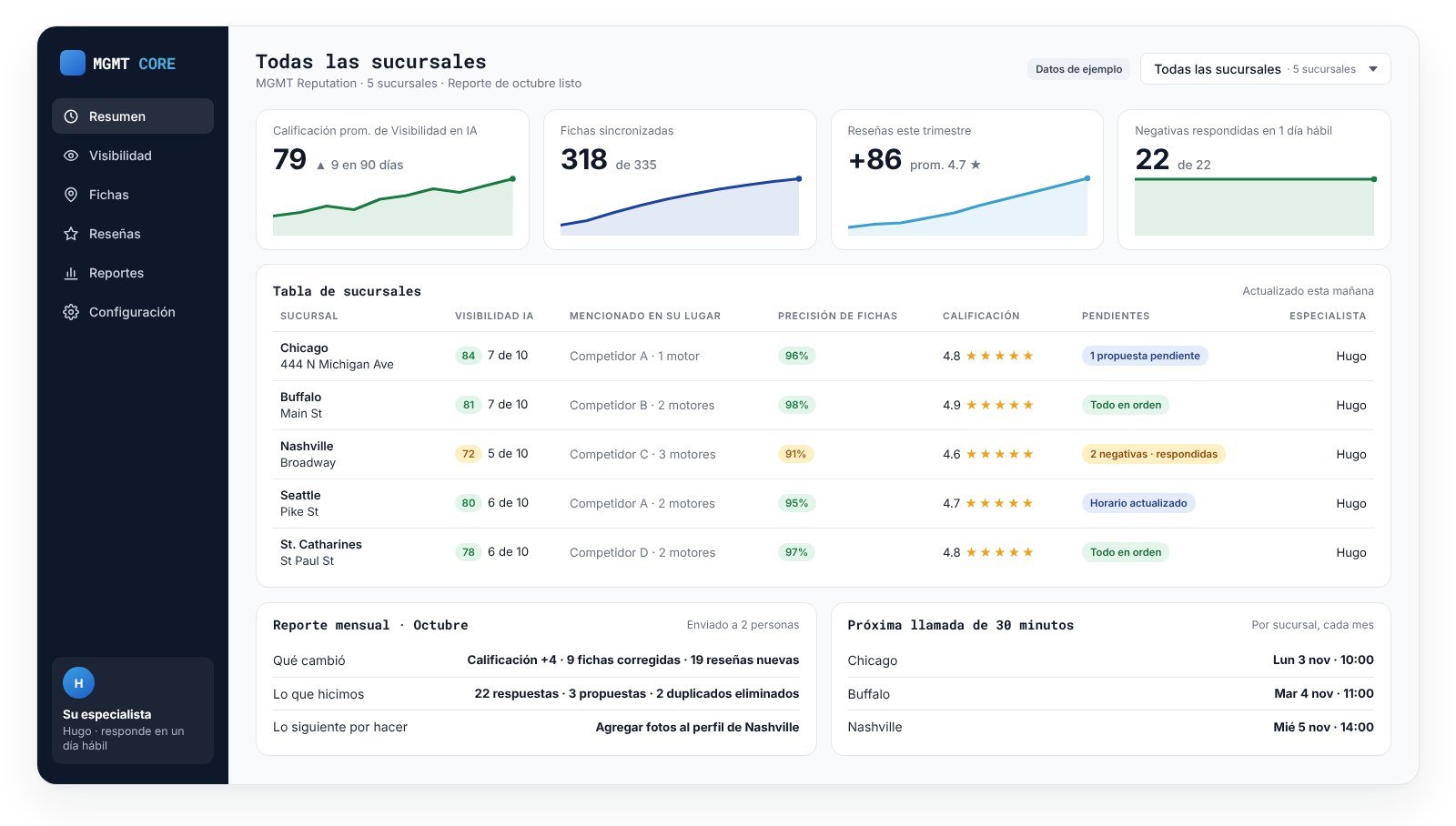
Task: Click the Chicago star rating 4.8
Action: point(987,356)
